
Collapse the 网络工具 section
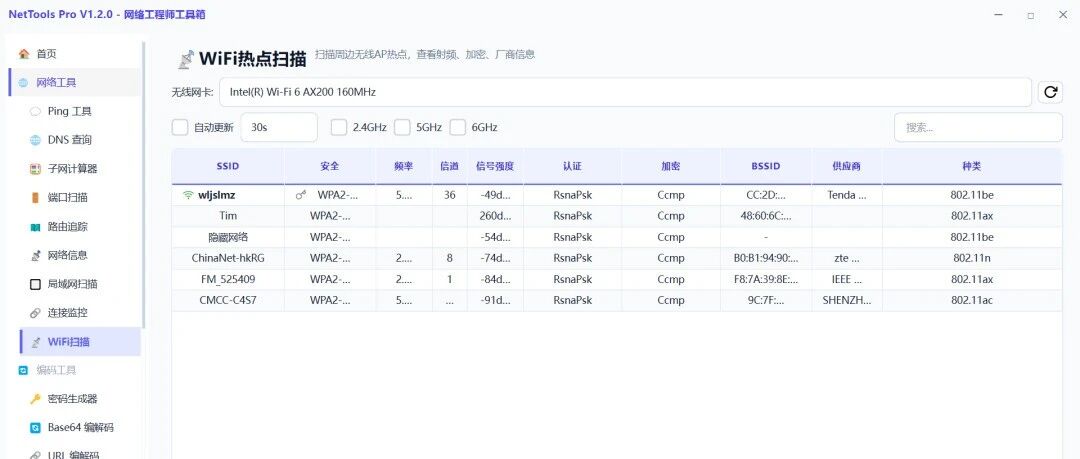pyautogui.click(x=74, y=83)
